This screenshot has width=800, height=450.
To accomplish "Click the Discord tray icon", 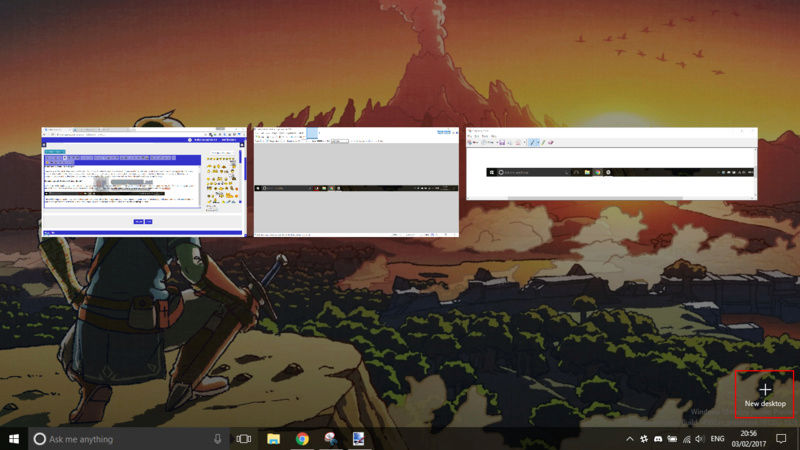I will (658, 439).
